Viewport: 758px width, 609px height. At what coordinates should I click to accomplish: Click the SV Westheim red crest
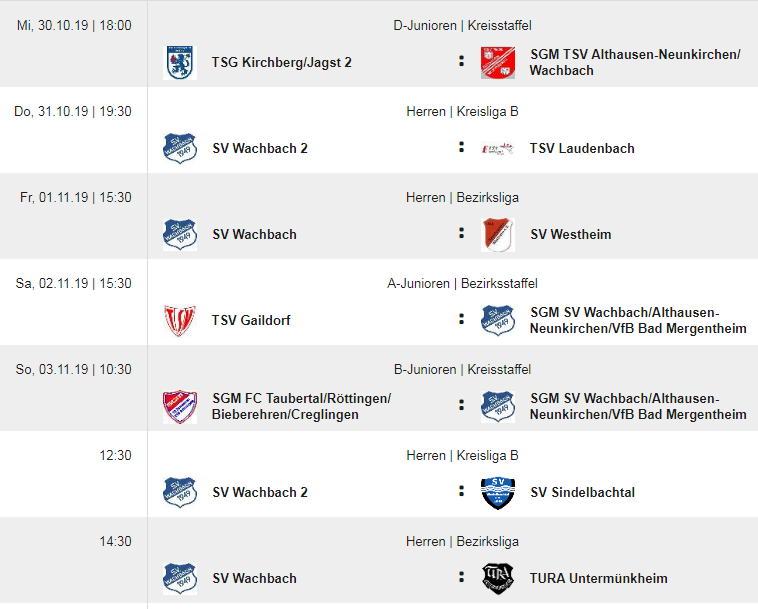(x=498, y=235)
